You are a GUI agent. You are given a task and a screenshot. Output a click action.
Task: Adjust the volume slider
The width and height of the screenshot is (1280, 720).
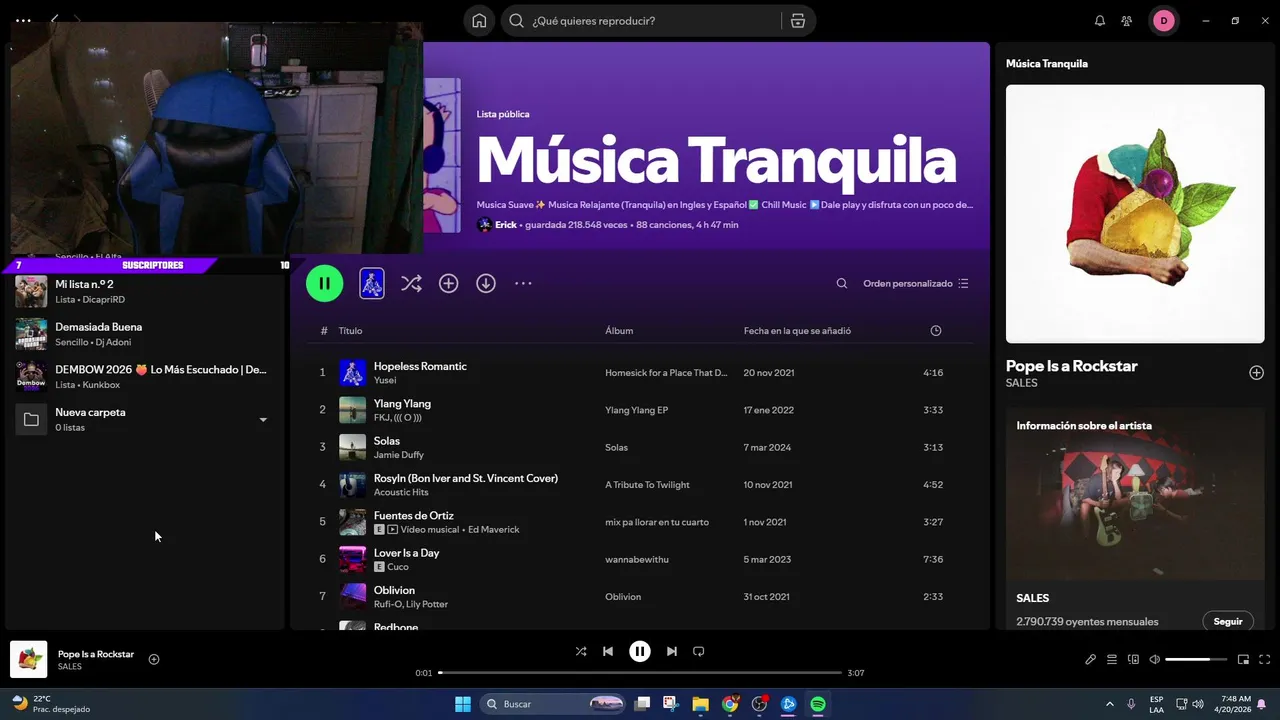[1196, 659]
